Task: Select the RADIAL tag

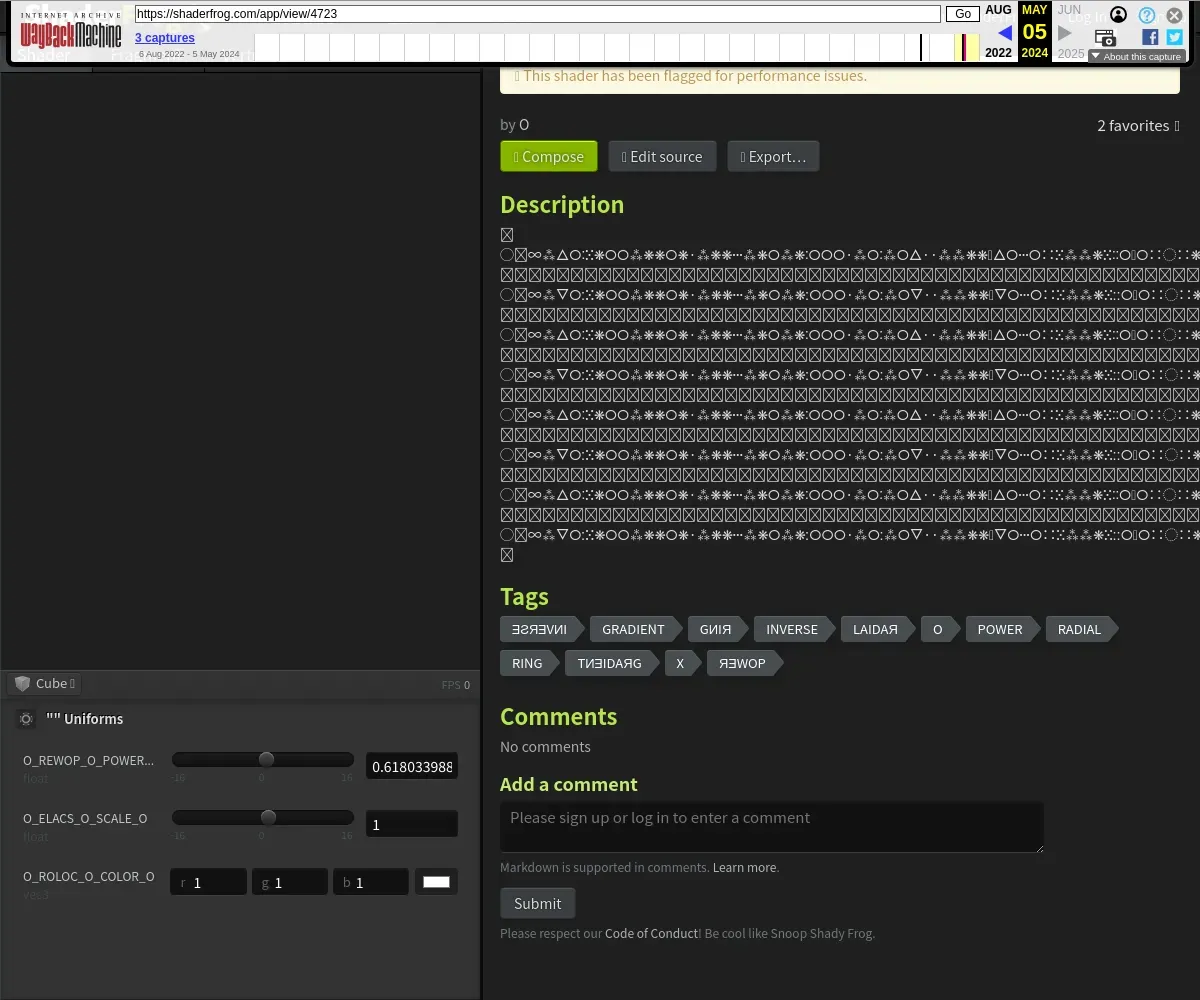Action: [x=1079, y=629]
